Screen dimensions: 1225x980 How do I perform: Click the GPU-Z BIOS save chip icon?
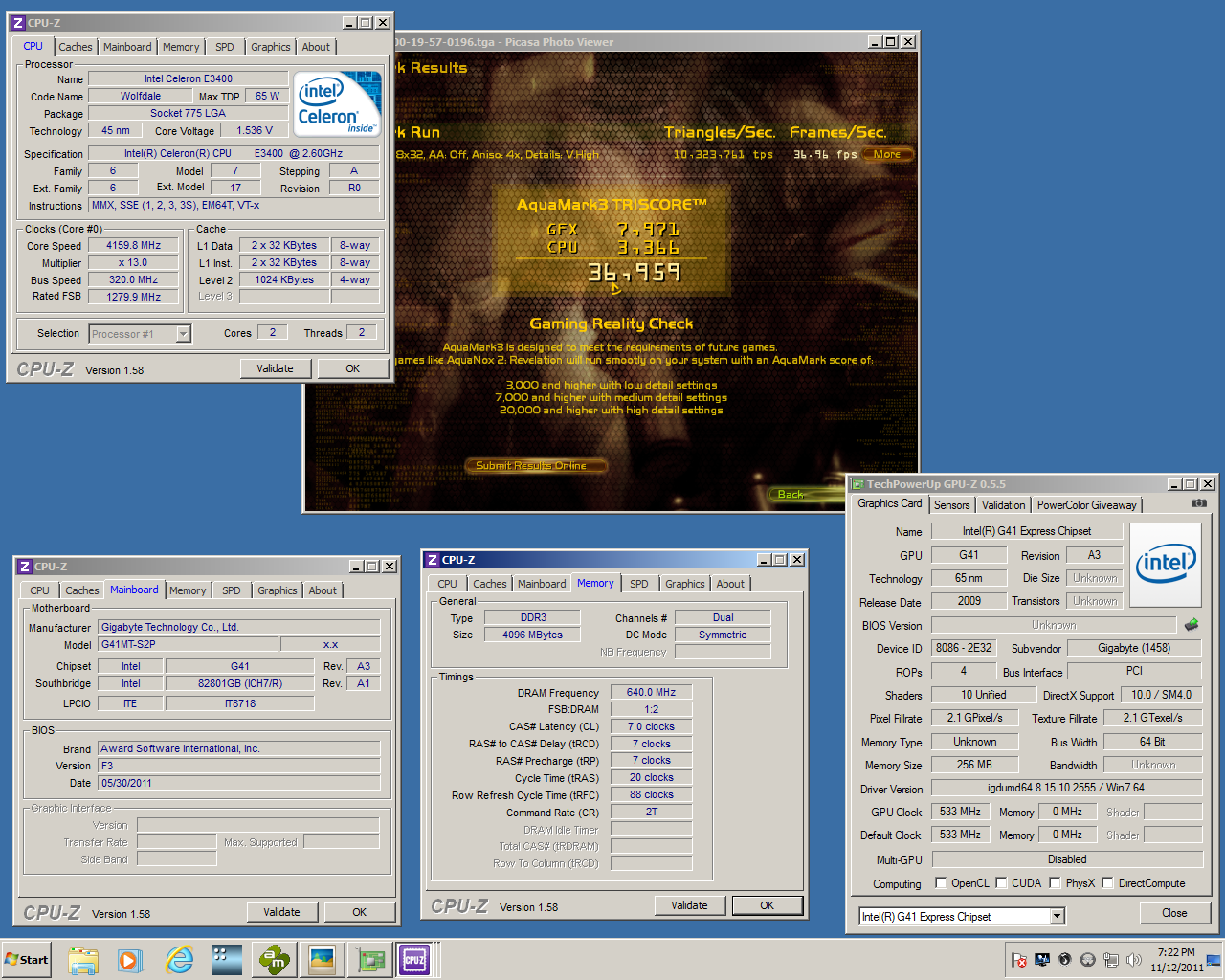1192,625
